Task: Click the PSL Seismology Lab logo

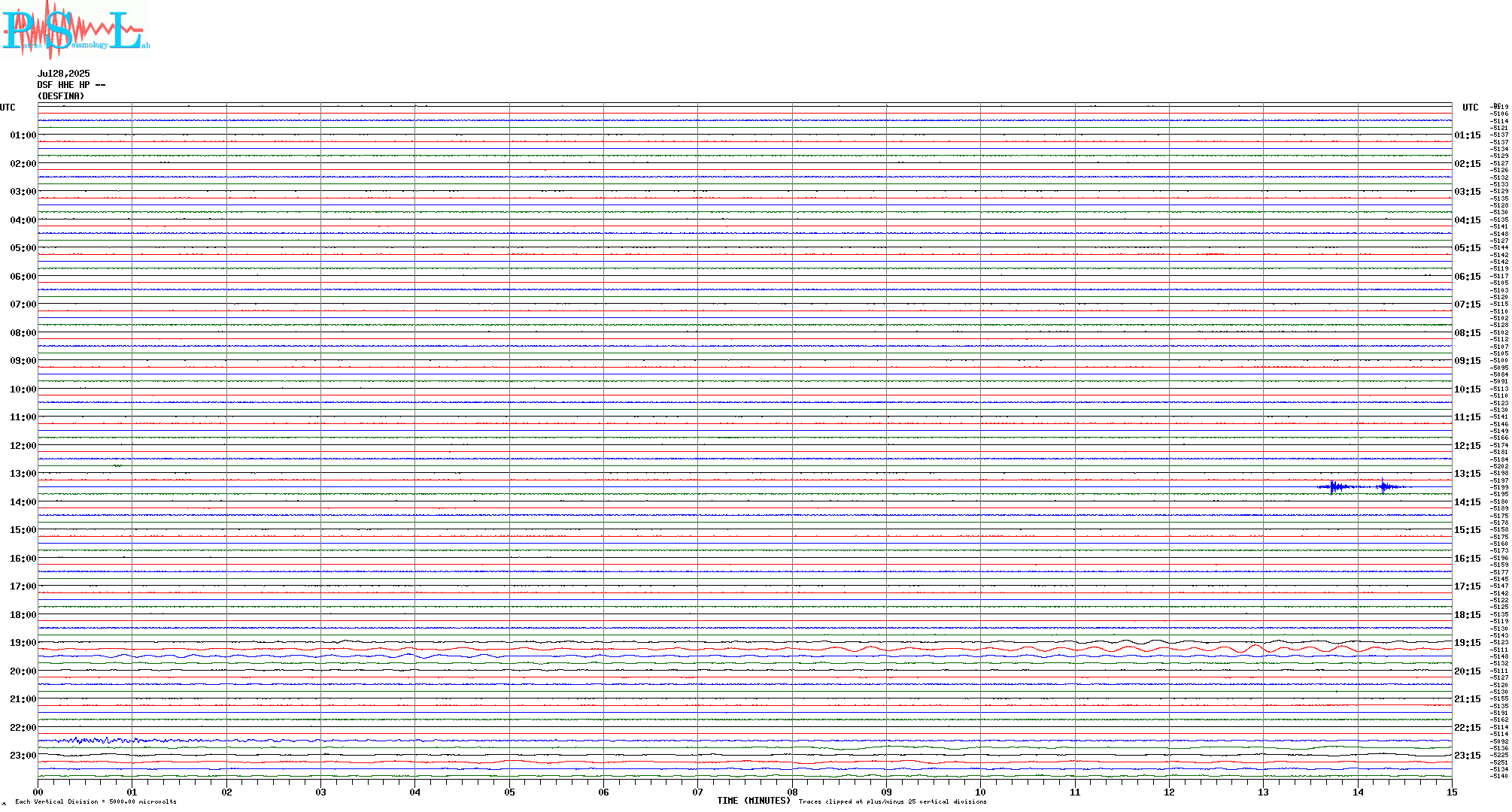Action: (75, 29)
